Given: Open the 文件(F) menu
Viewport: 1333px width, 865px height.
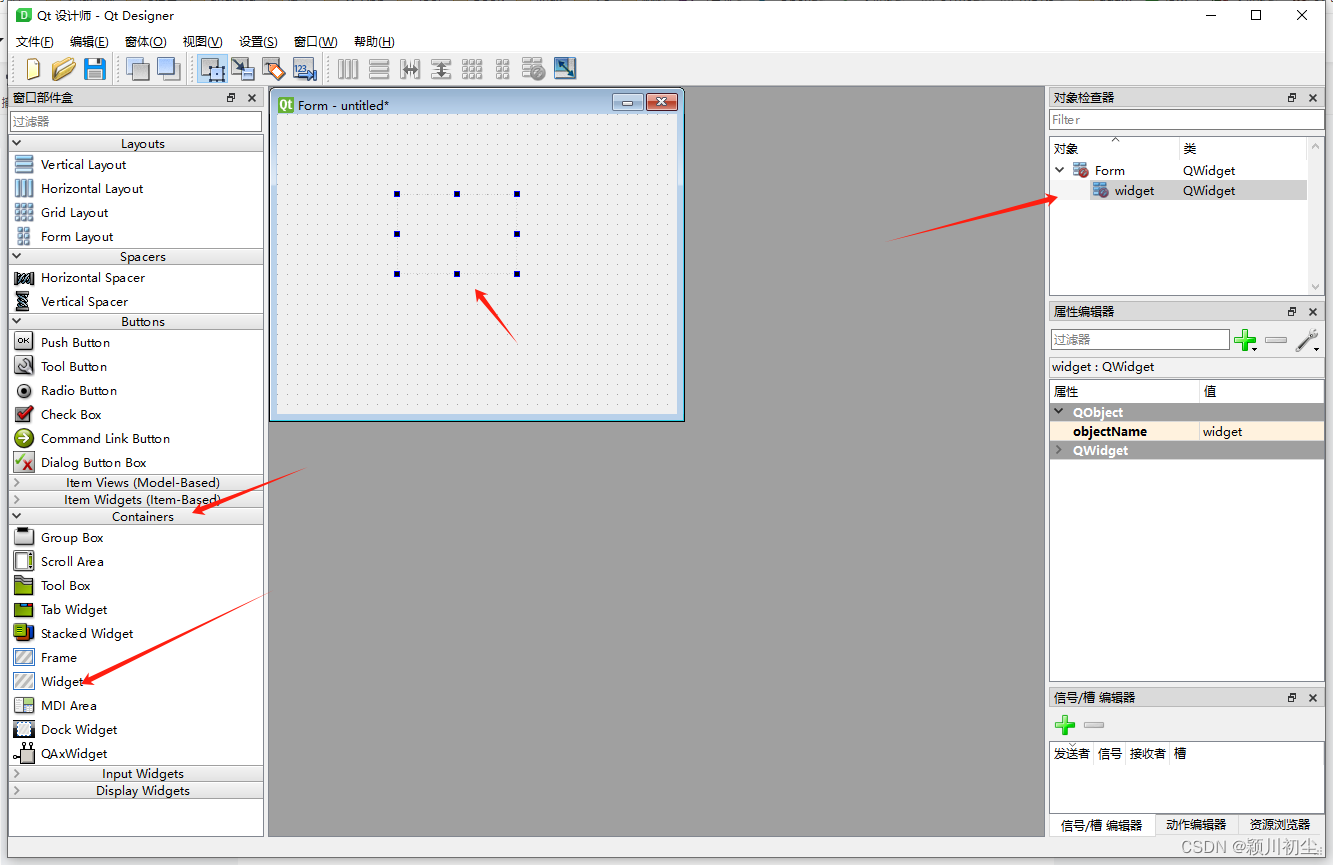Looking at the screenshot, I should coord(34,41).
